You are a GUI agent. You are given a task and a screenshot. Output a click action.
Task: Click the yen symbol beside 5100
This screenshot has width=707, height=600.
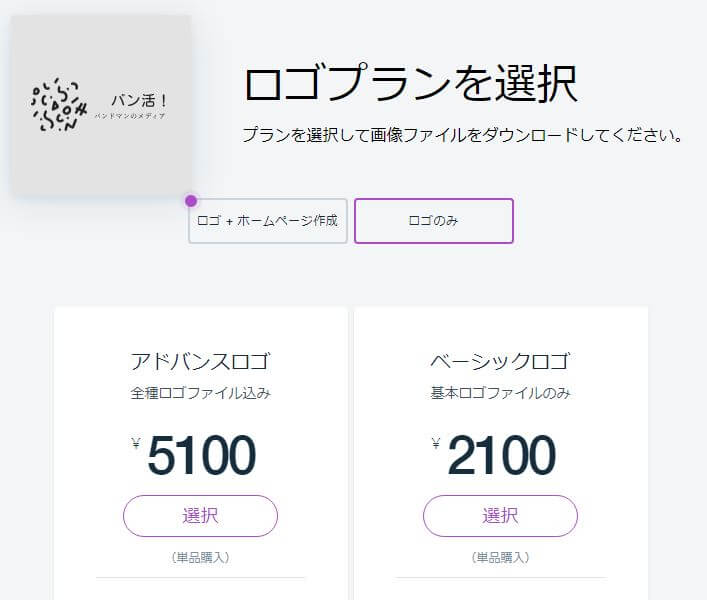tap(136, 444)
